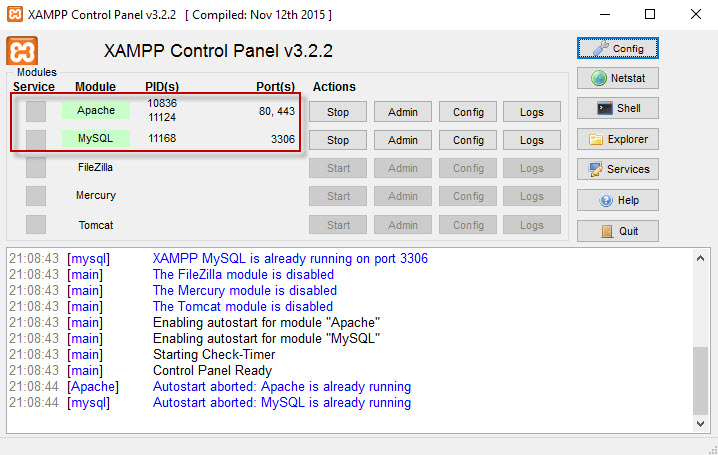Screen dimensions: 718x455
Task: Open Admin for MySQL
Action: click(x=402, y=140)
